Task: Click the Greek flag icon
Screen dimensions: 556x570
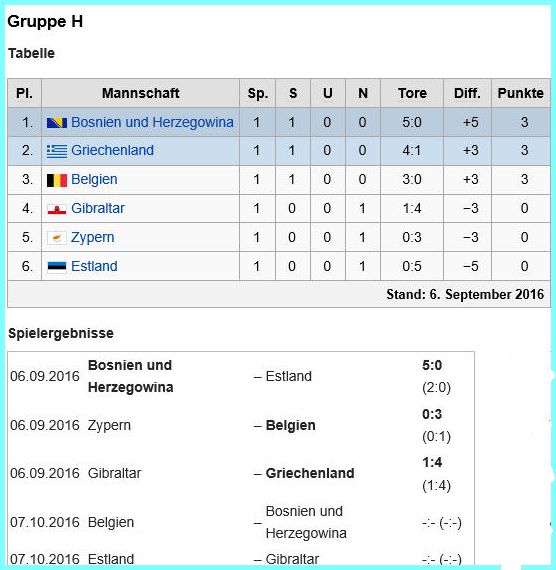Action: pos(57,151)
